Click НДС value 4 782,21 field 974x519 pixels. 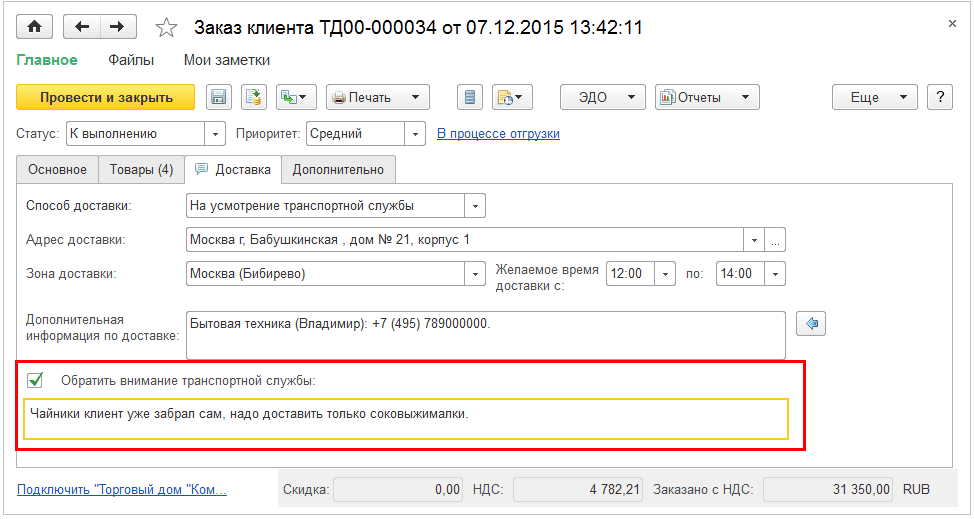pyautogui.click(x=578, y=490)
